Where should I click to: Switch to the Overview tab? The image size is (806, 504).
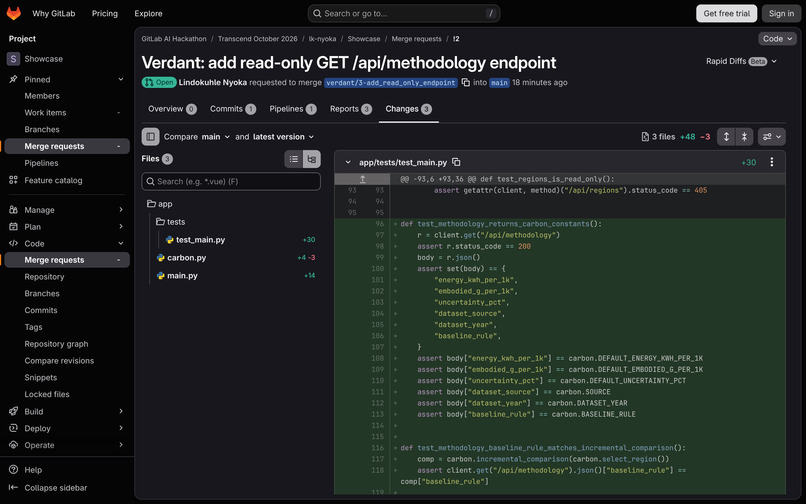tap(172, 109)
